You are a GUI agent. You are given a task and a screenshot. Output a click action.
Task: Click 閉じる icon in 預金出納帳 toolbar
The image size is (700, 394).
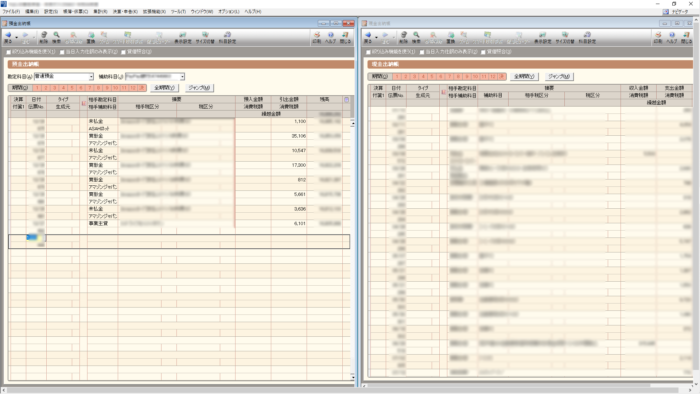click(x=345, y=37)
